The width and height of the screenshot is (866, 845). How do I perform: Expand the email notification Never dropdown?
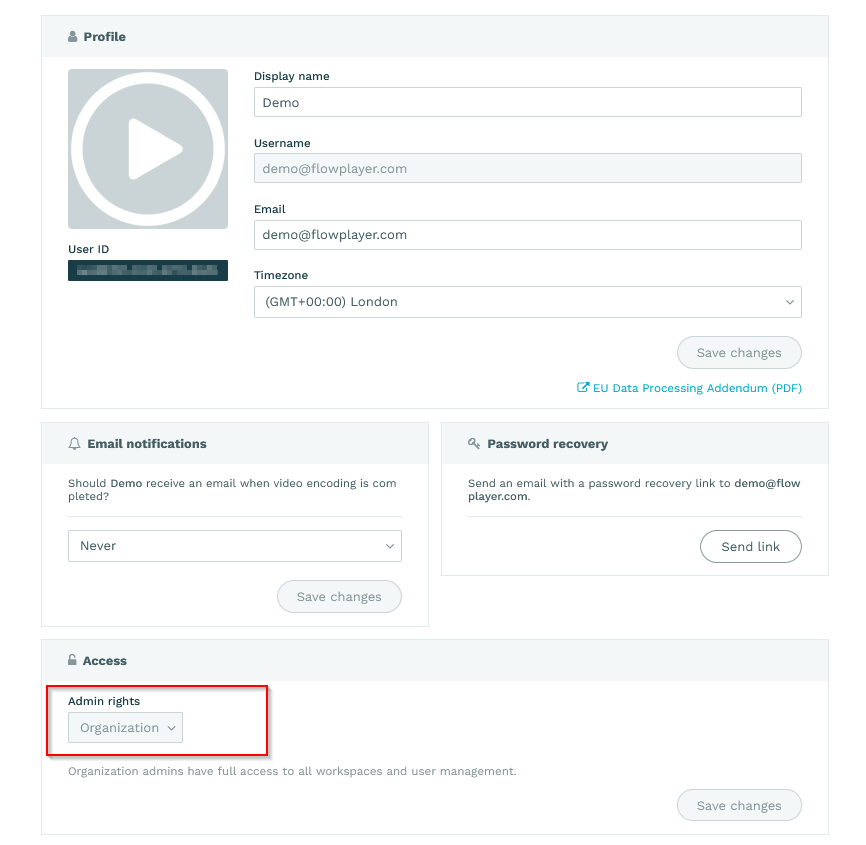(x=235, y=546)
